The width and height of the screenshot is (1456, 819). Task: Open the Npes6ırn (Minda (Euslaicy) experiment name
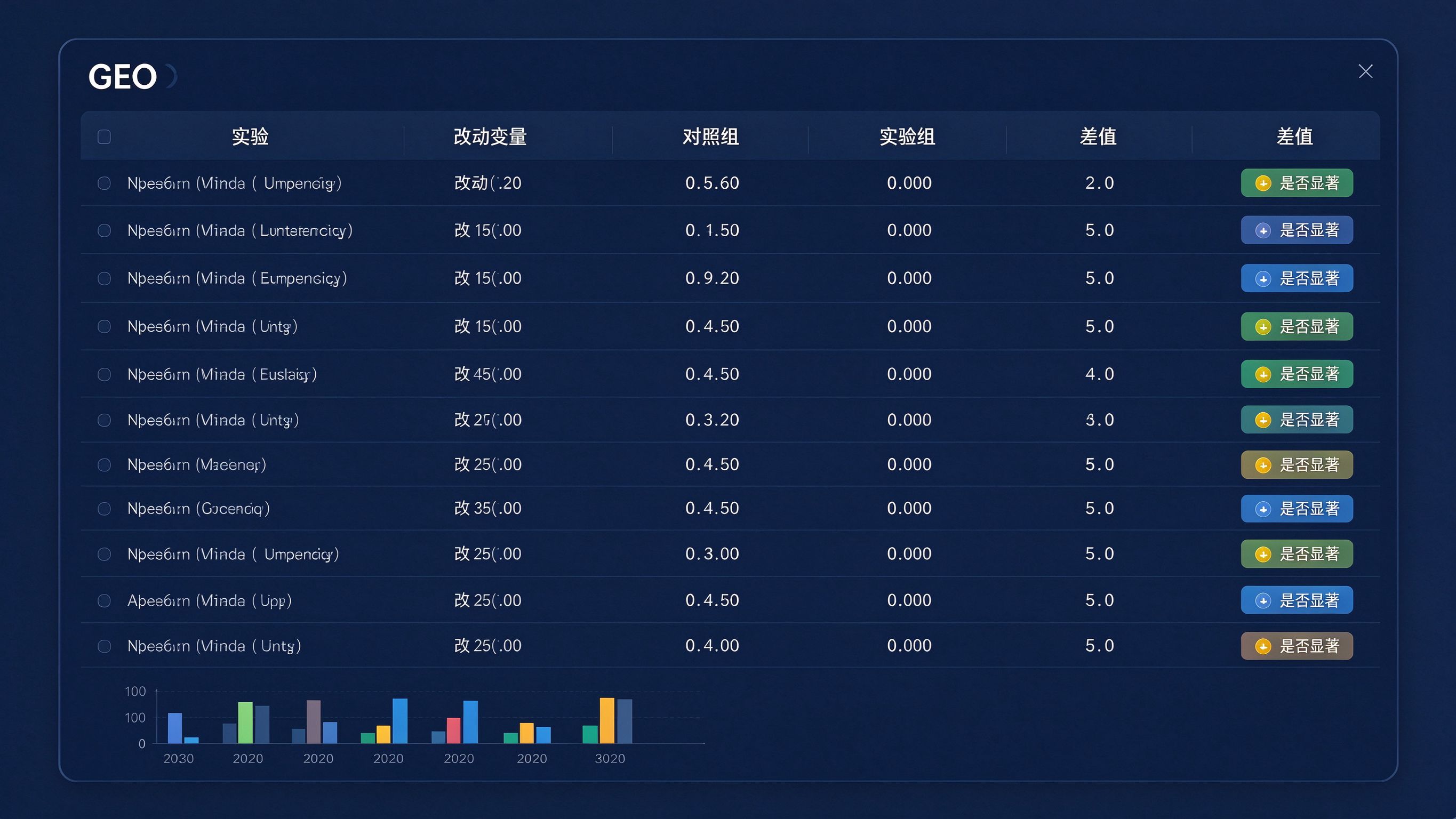click(x=222, y=375)
